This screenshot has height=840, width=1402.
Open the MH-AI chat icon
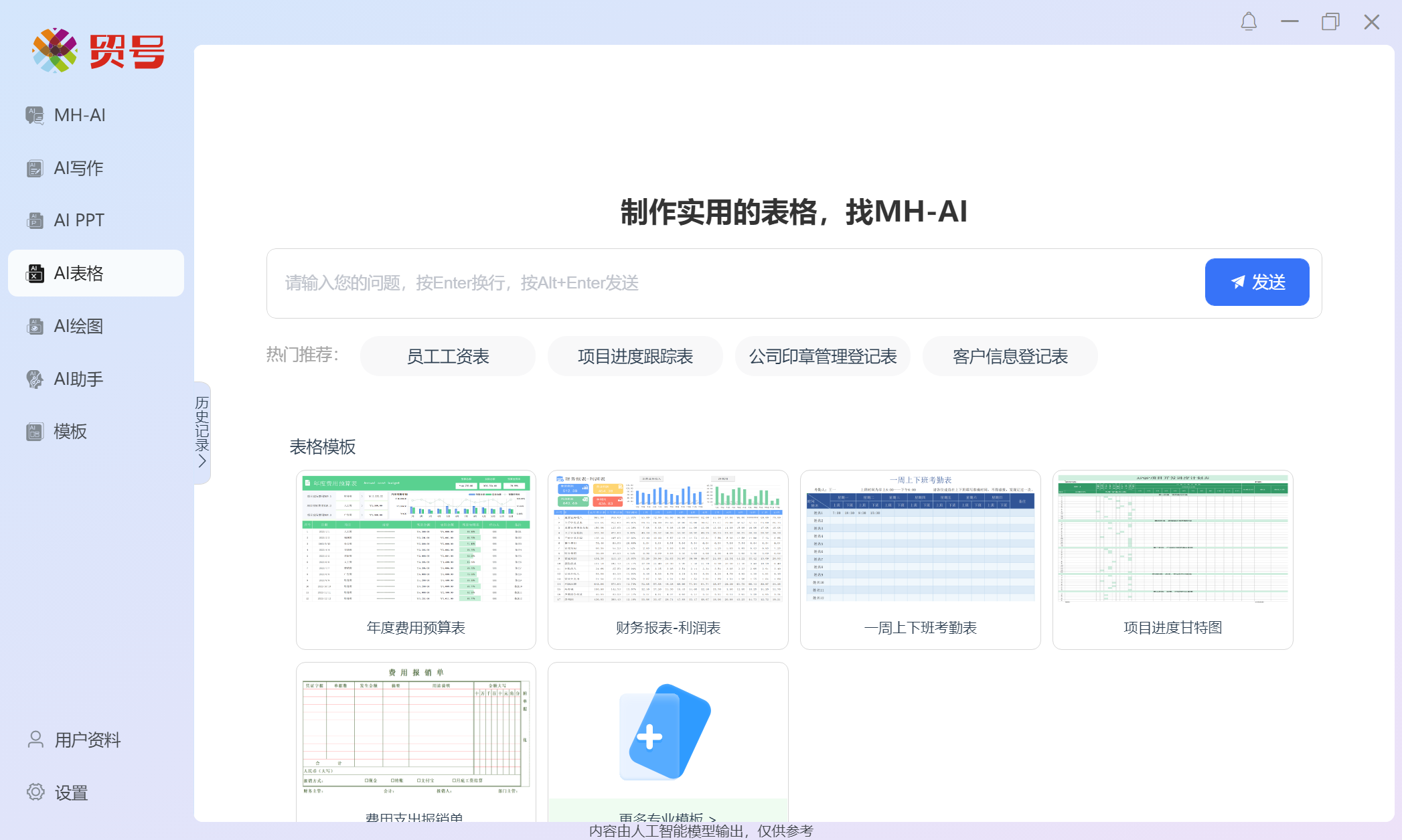[x=35, y=115]
